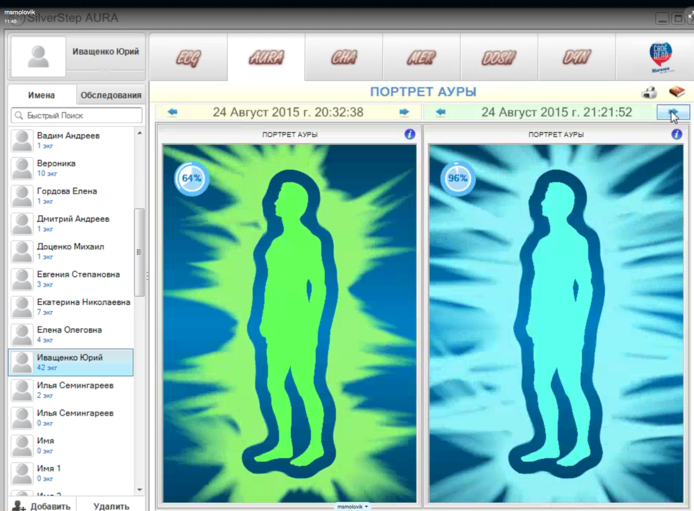Open the msmolovik dropdown at bottom

point(352,507)
